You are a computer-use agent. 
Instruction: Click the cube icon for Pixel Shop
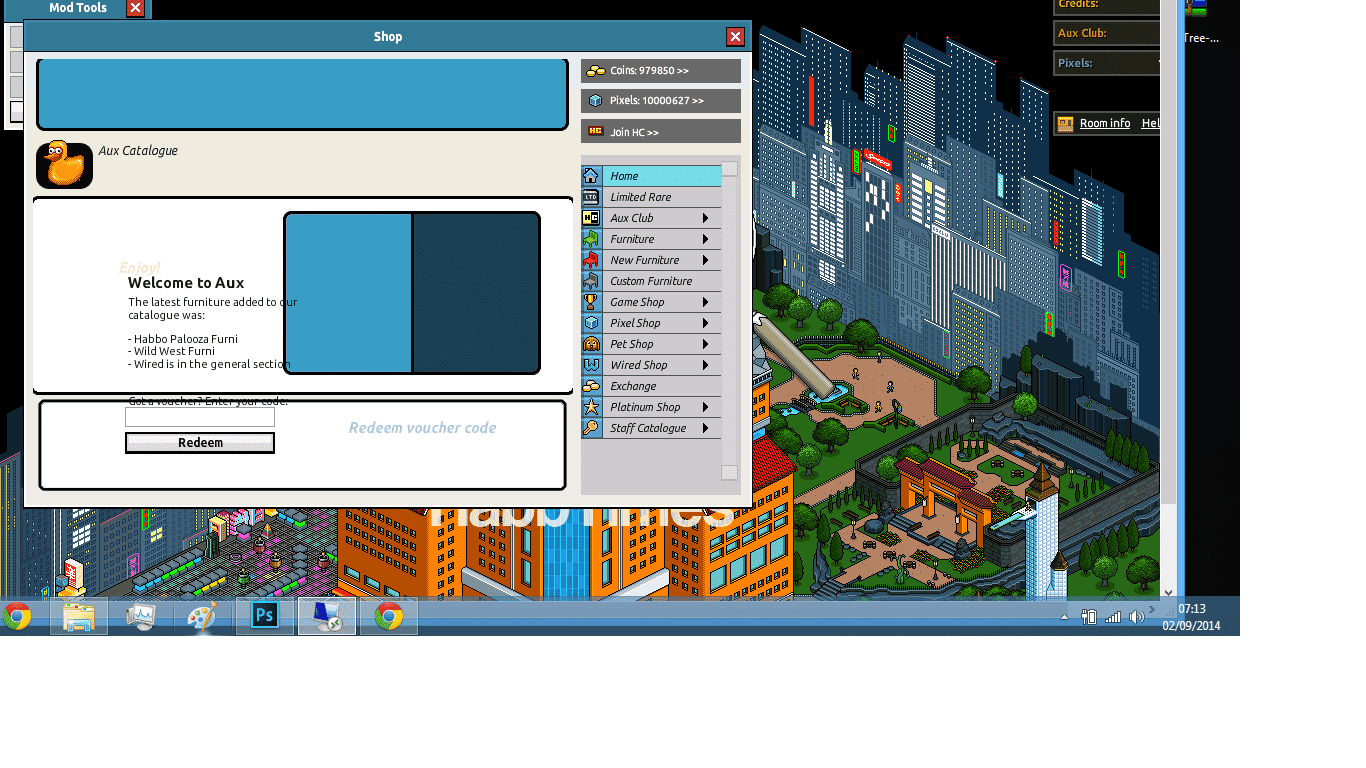click(591, 323)
